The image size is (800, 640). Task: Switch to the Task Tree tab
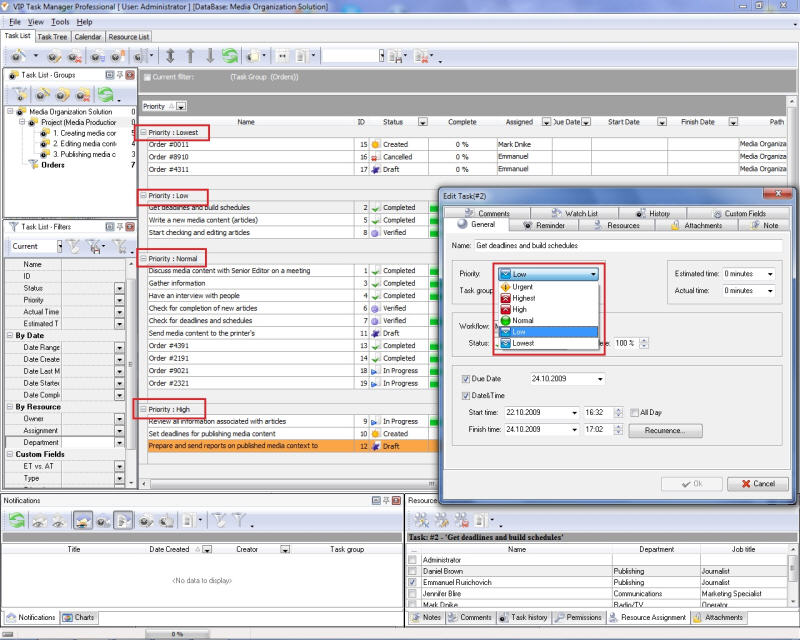click(52, 37)
